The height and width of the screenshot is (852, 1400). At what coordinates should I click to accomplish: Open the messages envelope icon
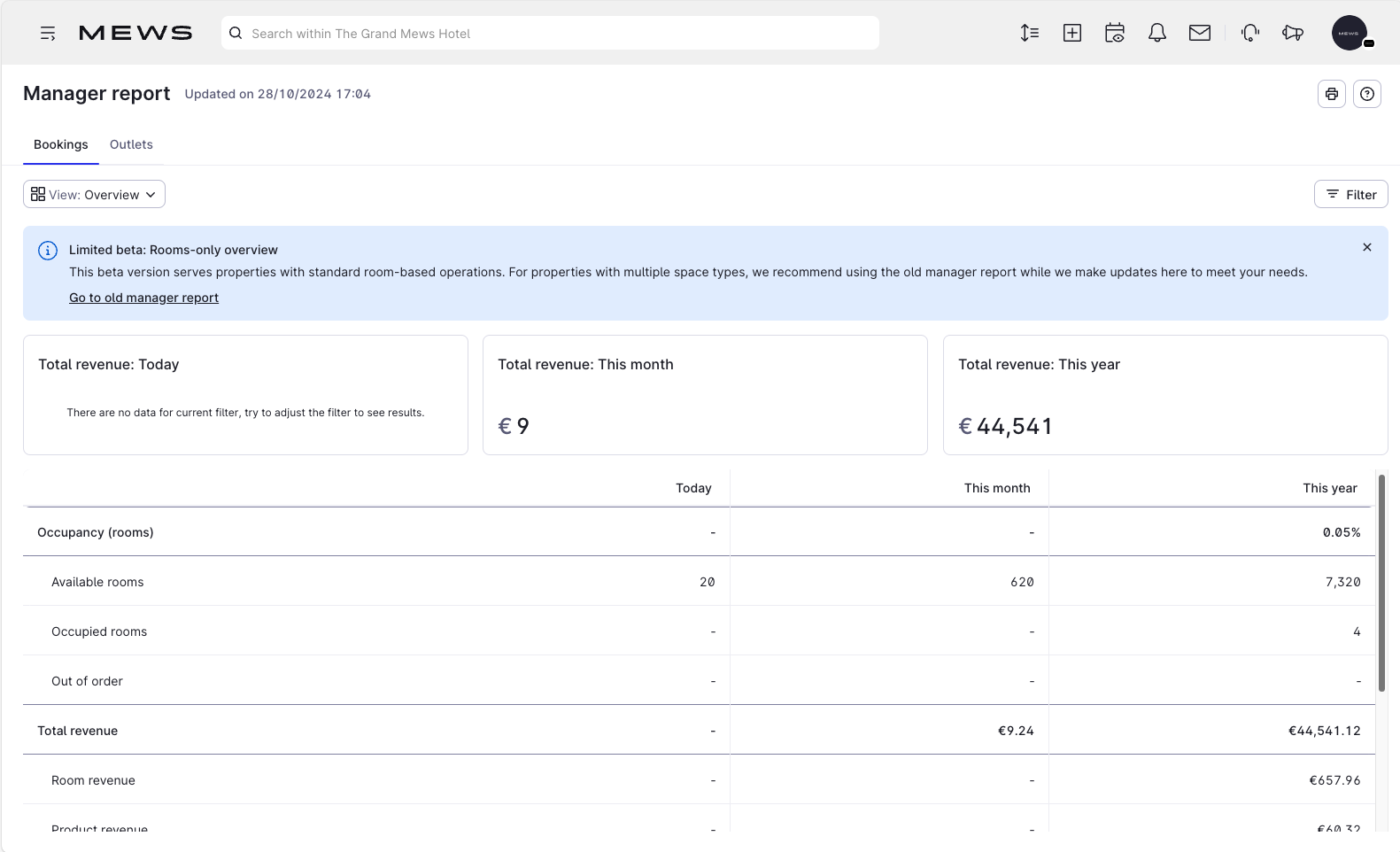(x=1199, y=34)
